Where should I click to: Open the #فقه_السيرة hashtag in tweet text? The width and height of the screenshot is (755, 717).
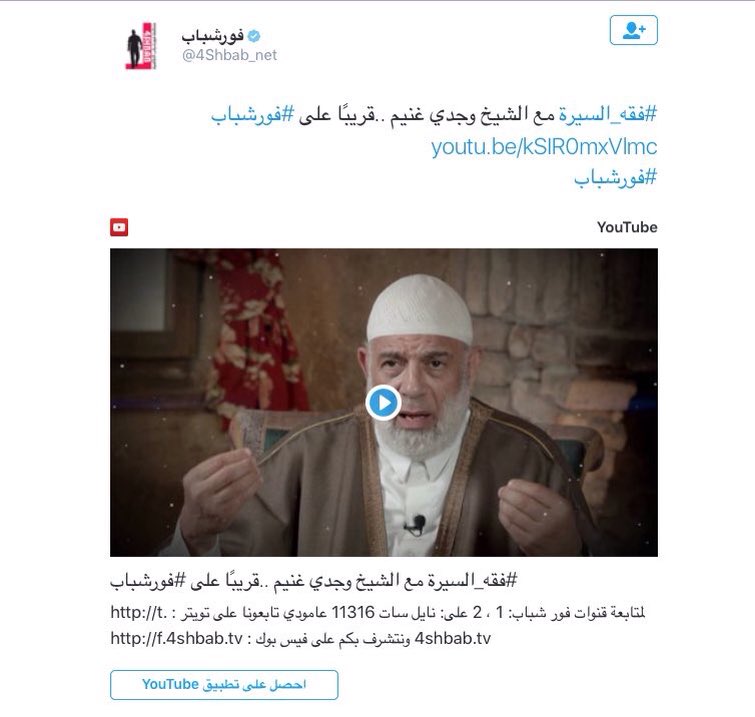[x=608, y=115]
